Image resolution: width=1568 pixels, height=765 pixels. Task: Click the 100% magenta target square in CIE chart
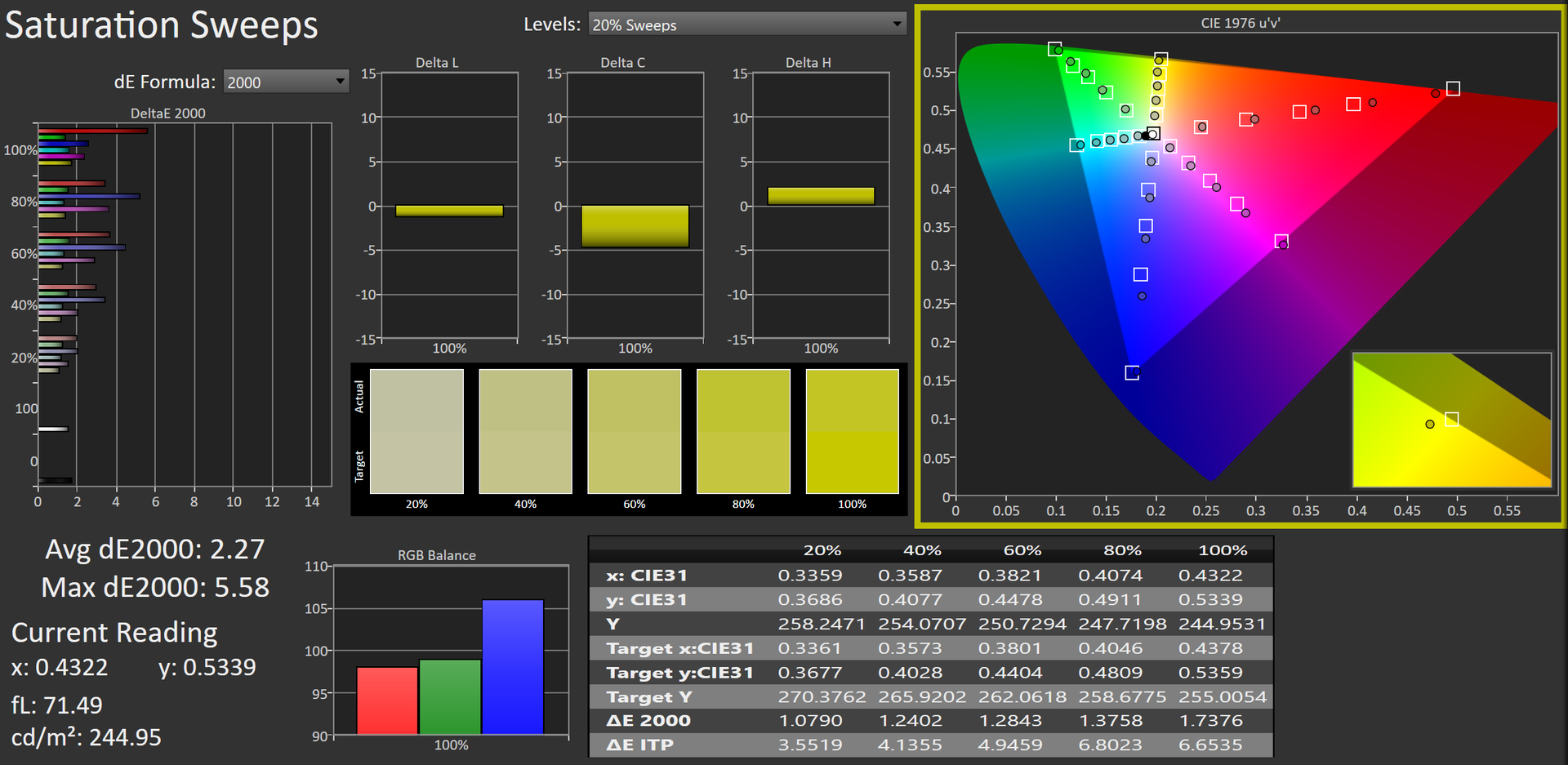(x=1281, y=241)
